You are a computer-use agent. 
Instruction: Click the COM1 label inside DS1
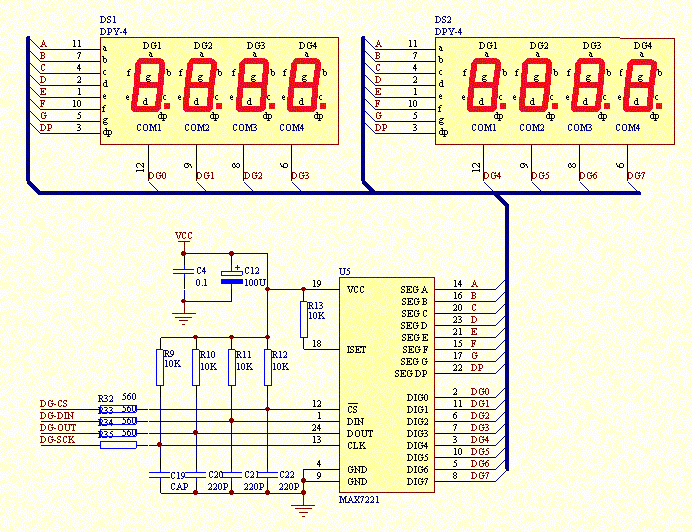pos(149,128)
